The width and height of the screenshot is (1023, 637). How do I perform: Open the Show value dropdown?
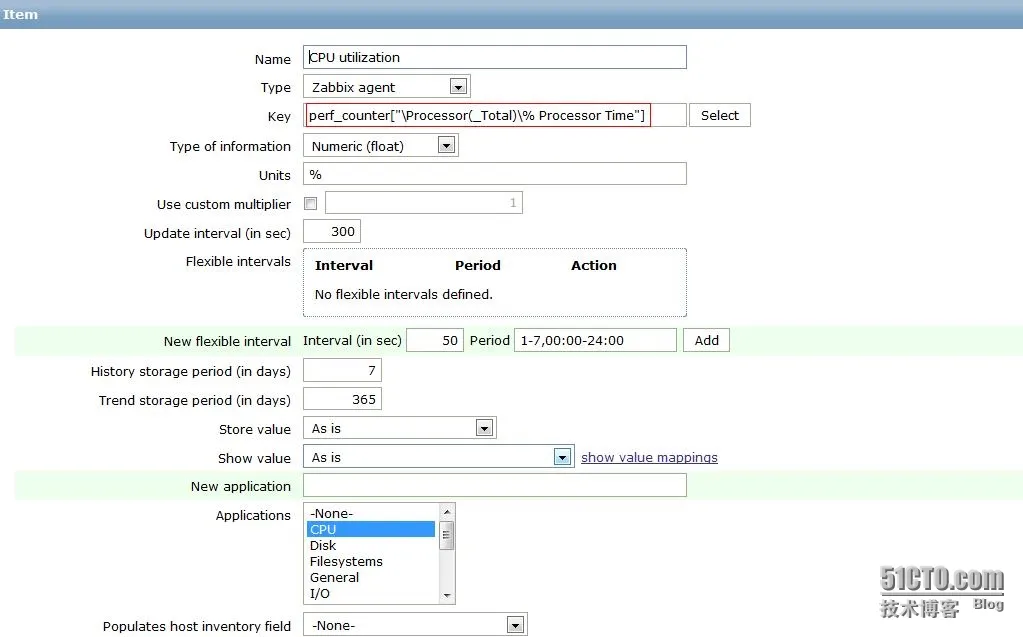(438, 457)
